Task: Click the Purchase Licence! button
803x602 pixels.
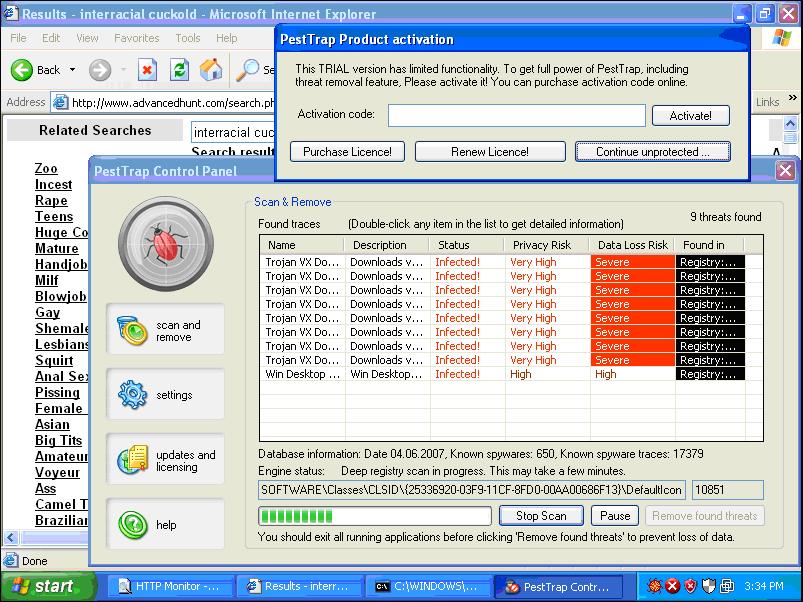Action: click(347, 152)
